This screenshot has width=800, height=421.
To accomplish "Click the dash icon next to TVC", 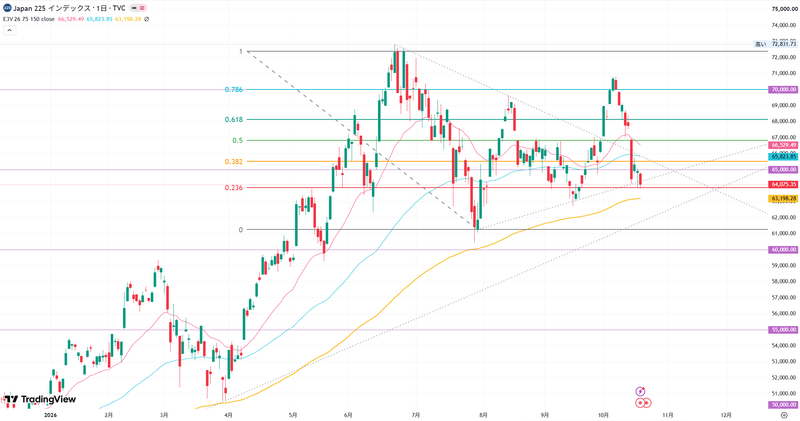I will (x=134, y=8).
